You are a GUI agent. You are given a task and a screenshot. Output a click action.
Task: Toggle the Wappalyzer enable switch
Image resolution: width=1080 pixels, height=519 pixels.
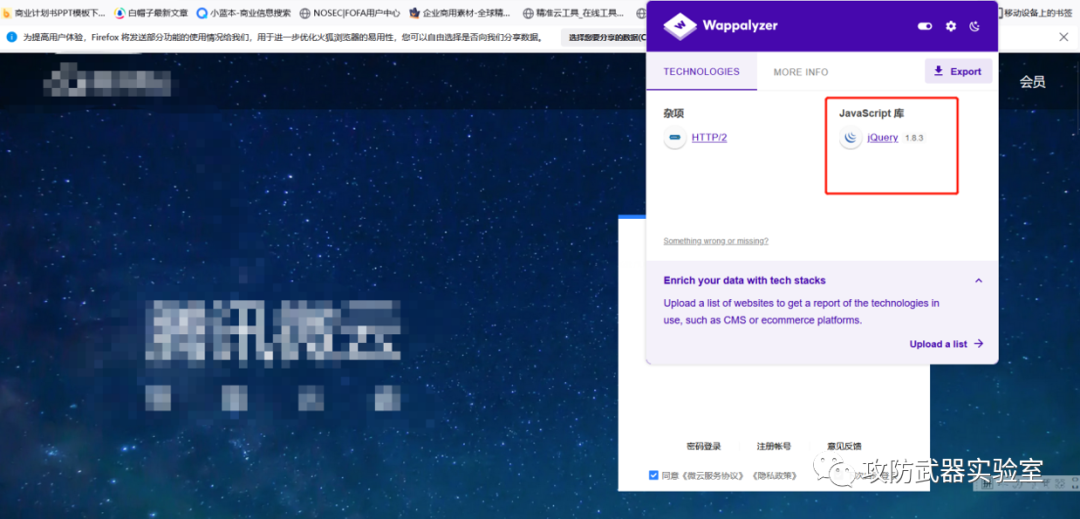(925, 26)
